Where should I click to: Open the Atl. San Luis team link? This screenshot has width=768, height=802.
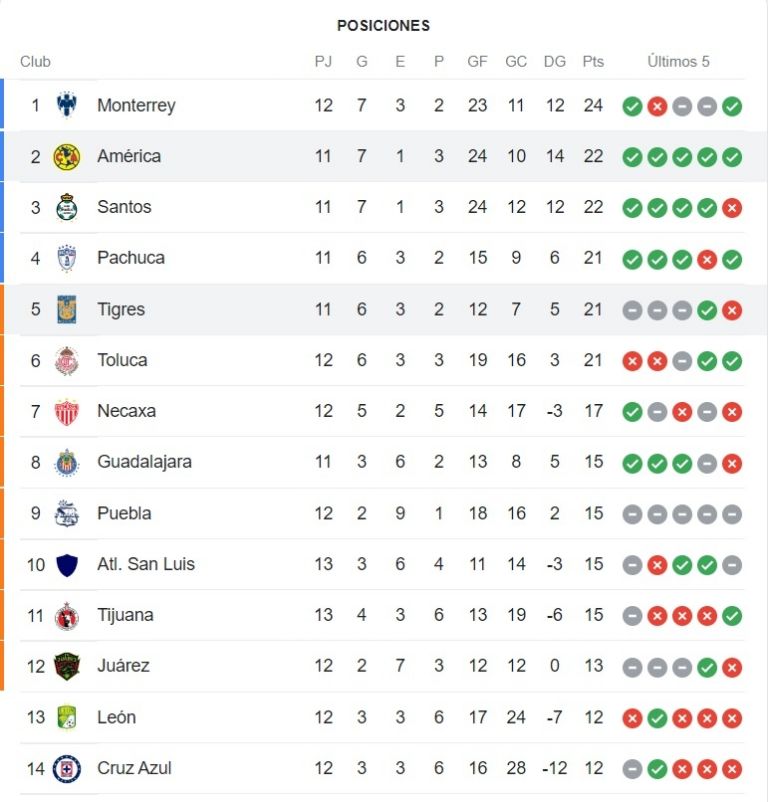146,564
